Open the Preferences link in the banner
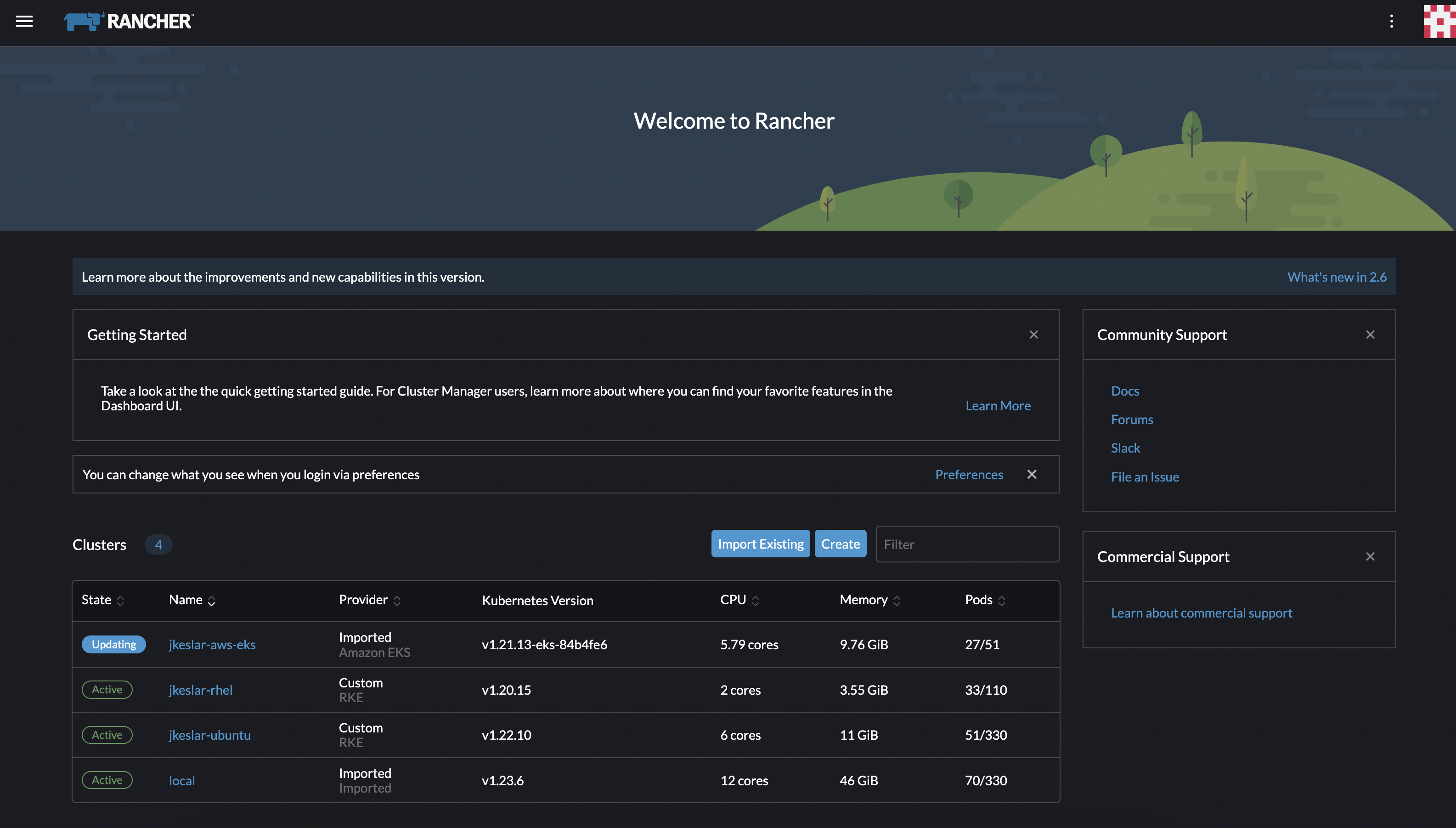 (x=969, y=474)
